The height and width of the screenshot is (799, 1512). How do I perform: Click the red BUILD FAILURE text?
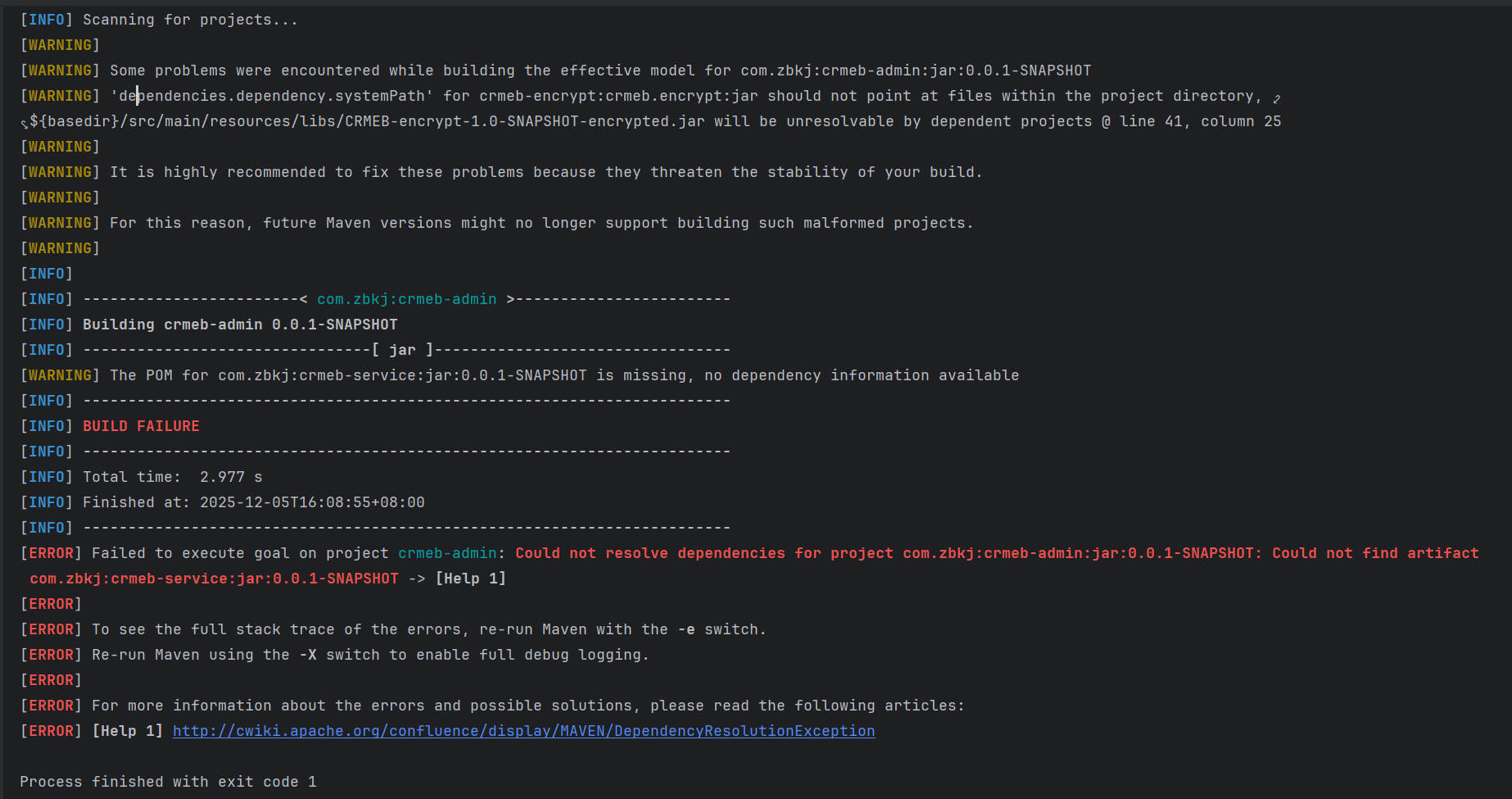coord(141,426)
